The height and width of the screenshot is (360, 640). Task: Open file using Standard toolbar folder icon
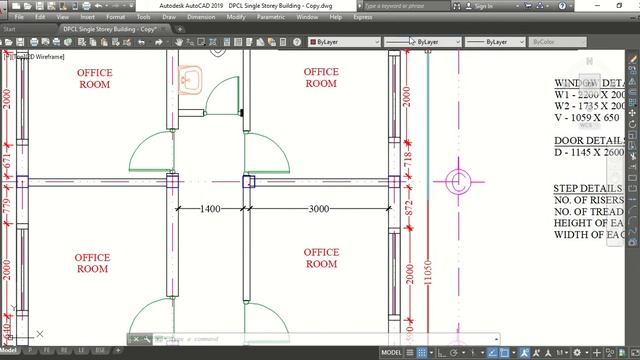click(x=9, y=42)
